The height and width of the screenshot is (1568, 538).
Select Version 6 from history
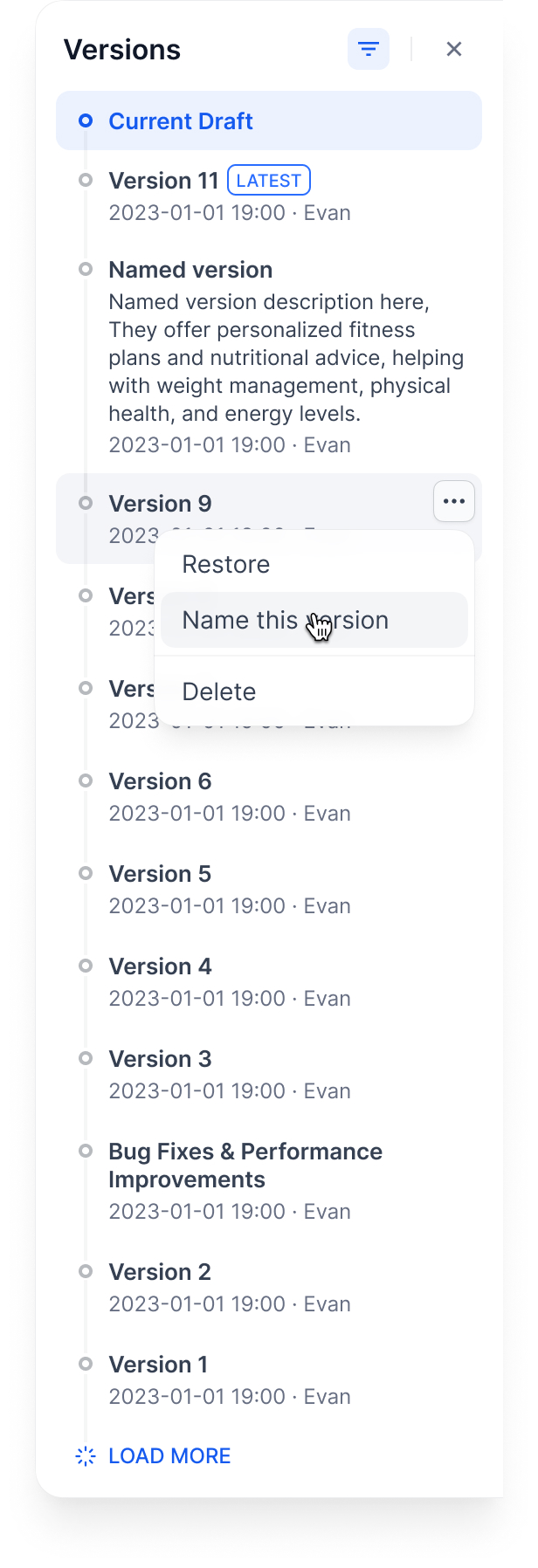pyautogui.click(x=160, y=782)
